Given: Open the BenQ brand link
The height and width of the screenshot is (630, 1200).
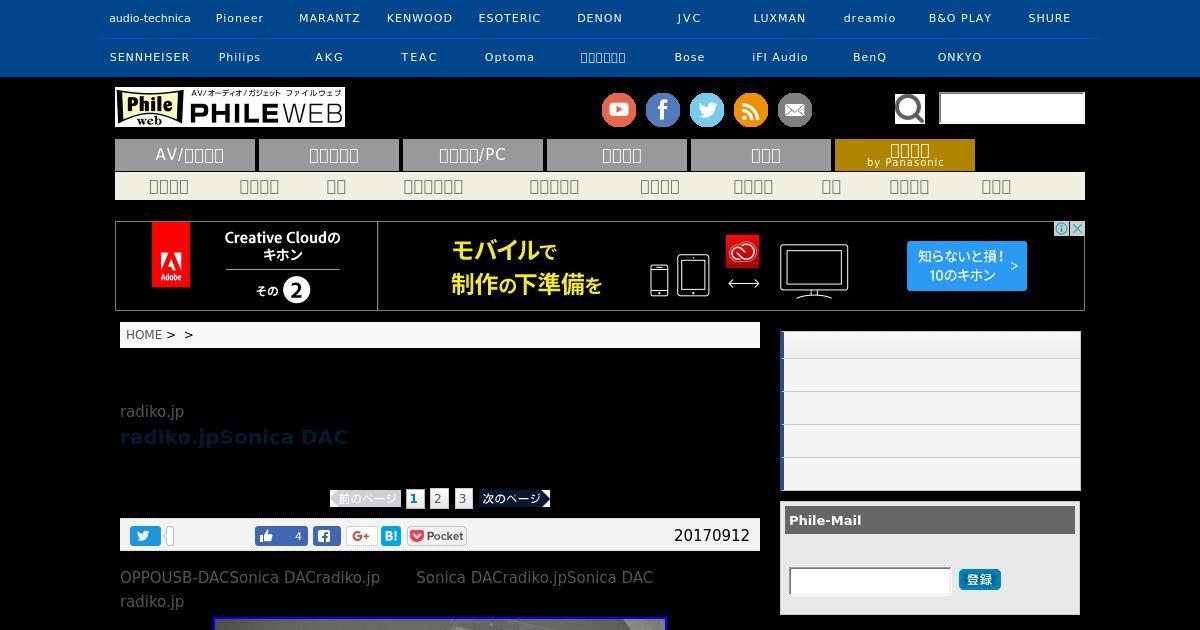Looking at the screenshot, I should [870, 57].
